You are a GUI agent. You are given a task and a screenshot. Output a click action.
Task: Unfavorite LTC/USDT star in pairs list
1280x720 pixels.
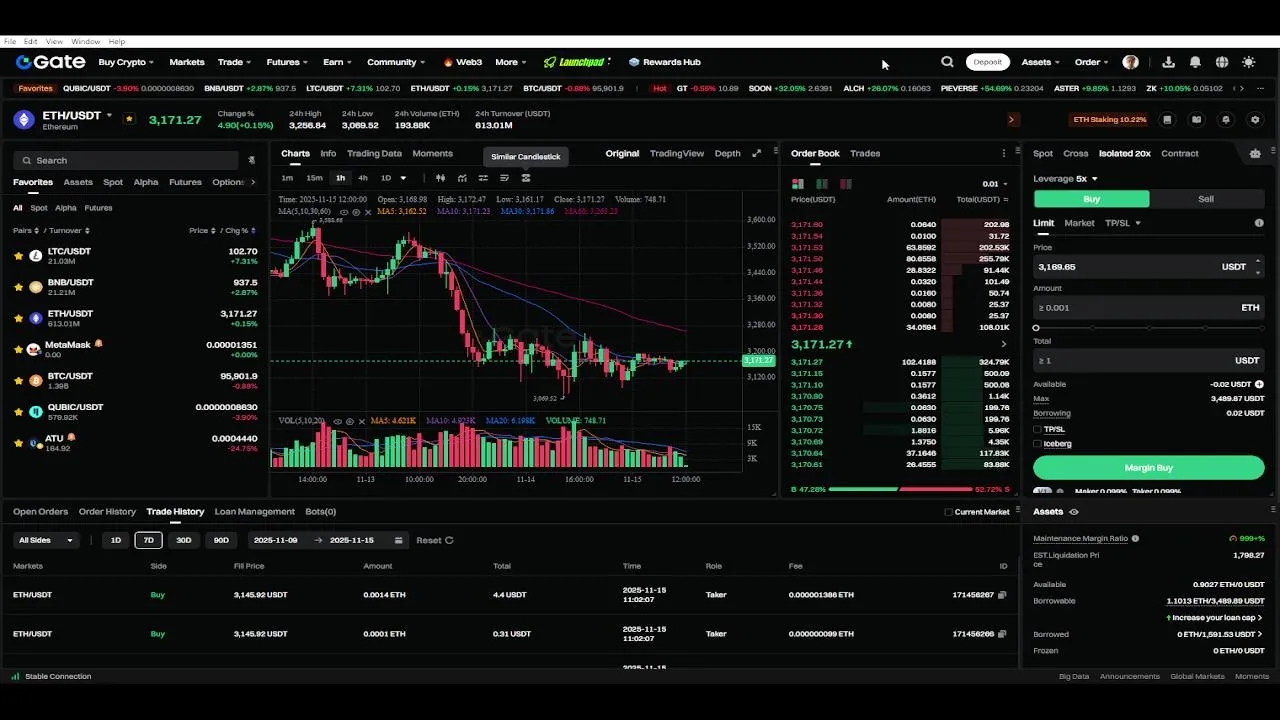click(18, 256)
